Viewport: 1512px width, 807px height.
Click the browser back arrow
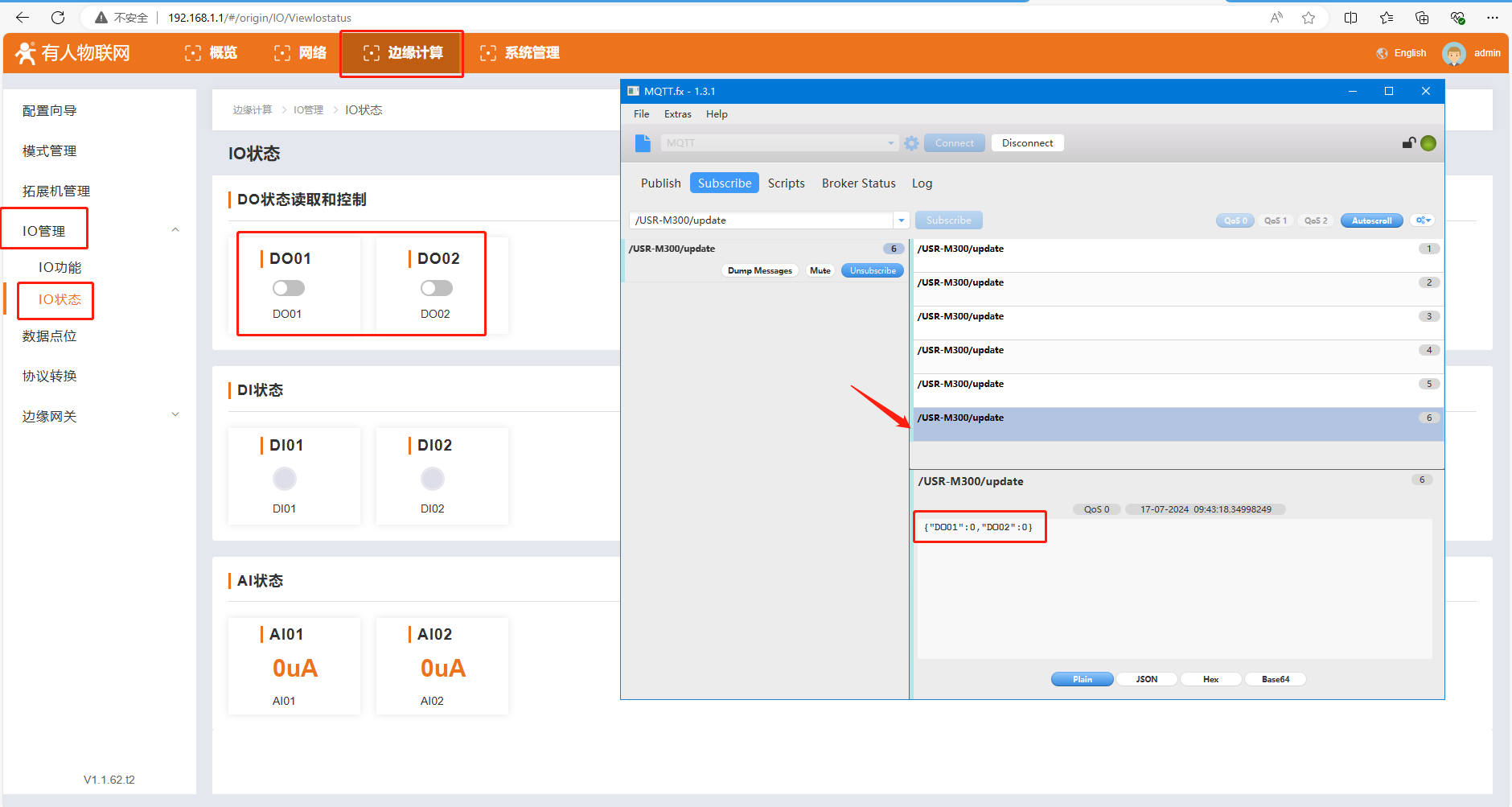point(23,18)
